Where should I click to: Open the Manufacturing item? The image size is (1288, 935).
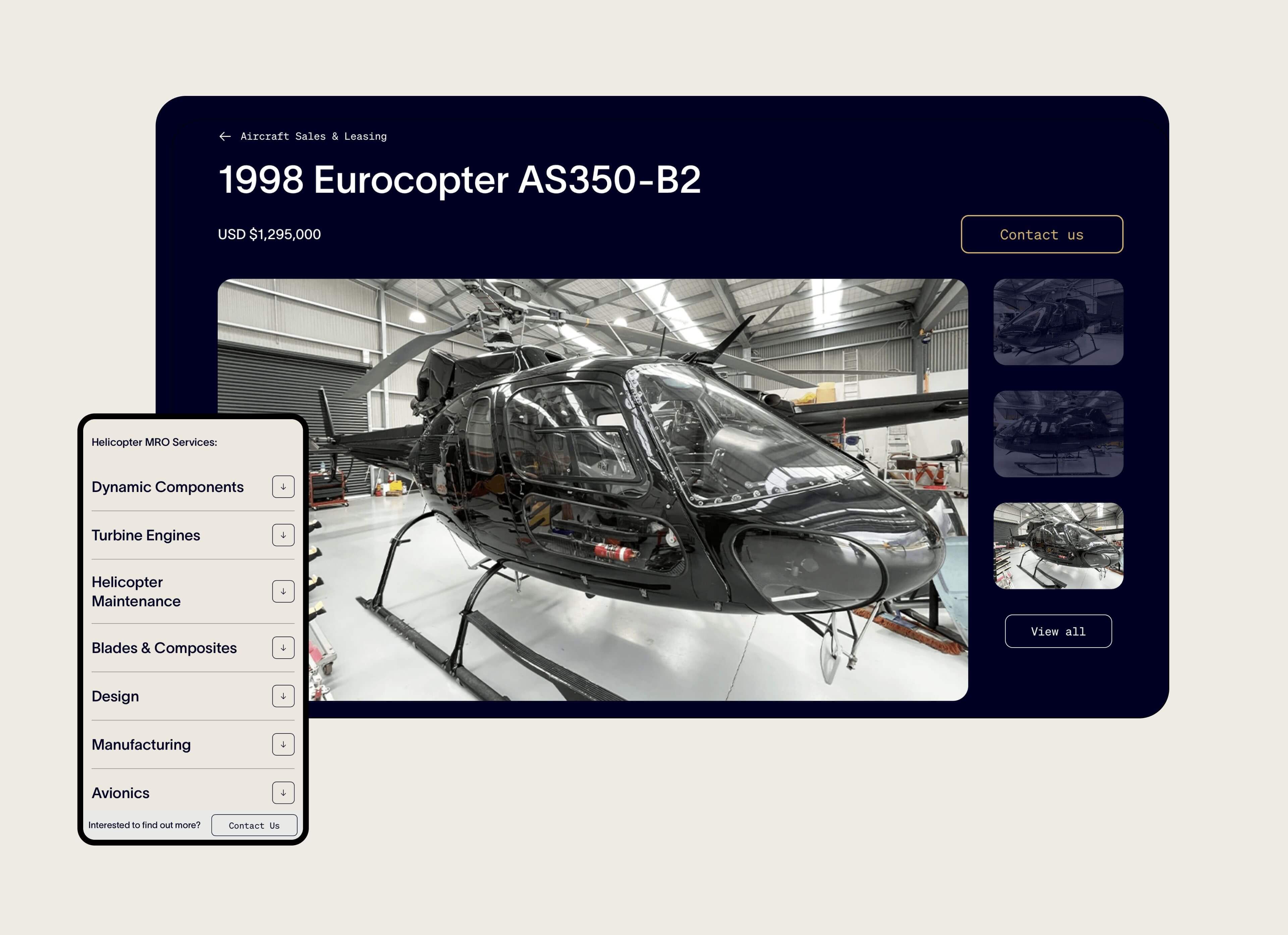(142, 745)
